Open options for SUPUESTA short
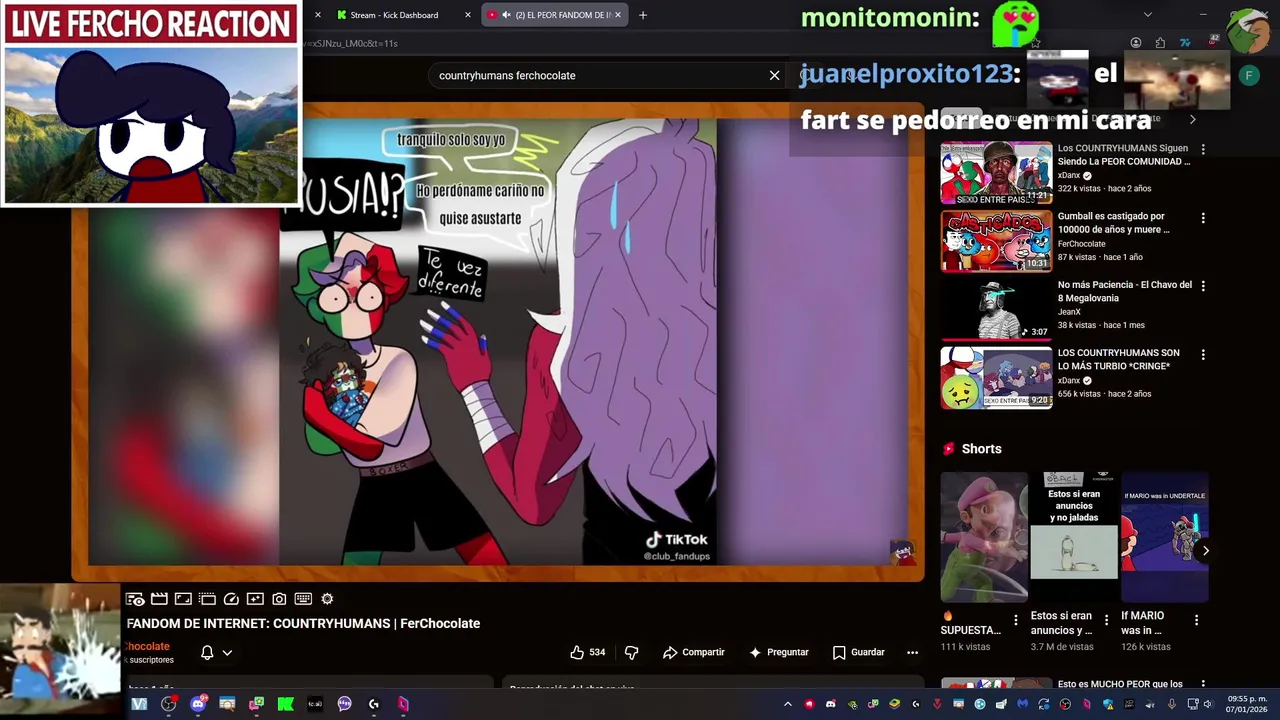This screenshot has width=1280, height=720. 1016,621
